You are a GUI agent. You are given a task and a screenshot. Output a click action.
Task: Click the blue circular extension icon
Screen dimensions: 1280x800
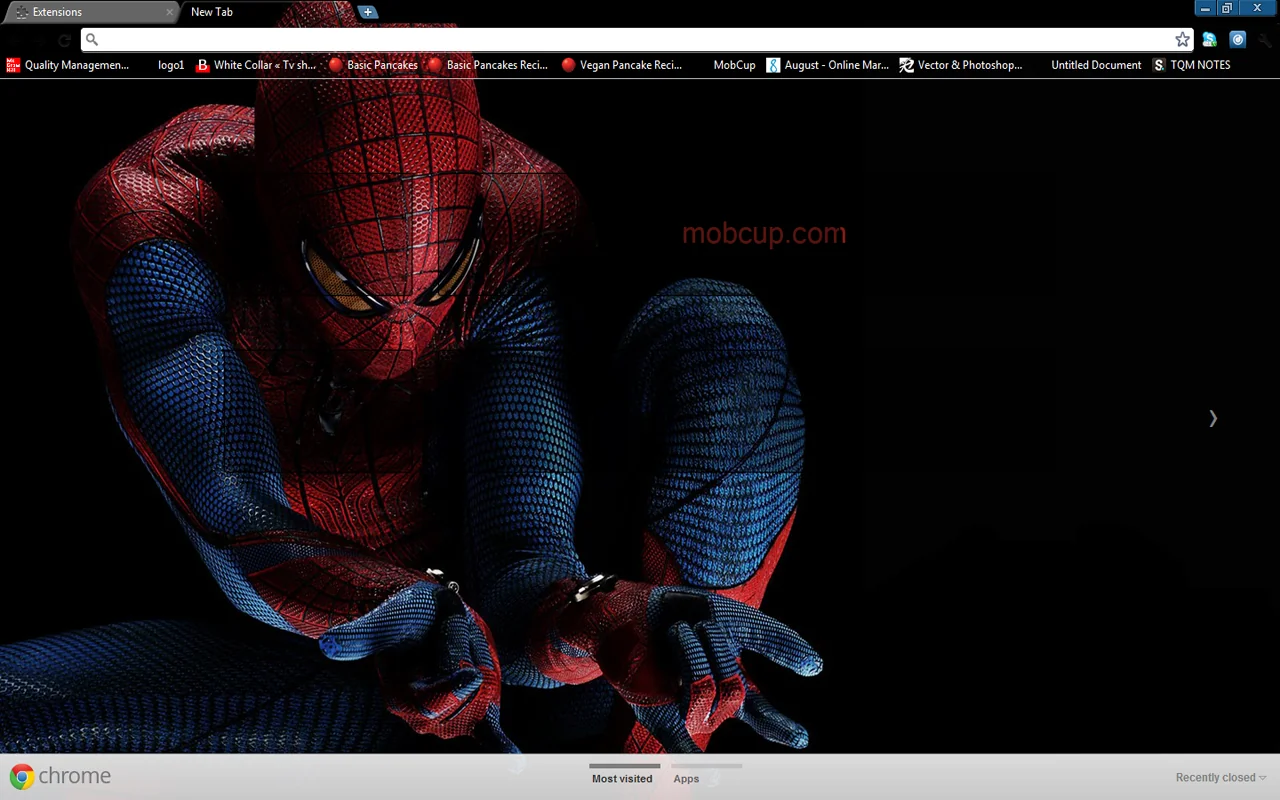point(1238,40)
